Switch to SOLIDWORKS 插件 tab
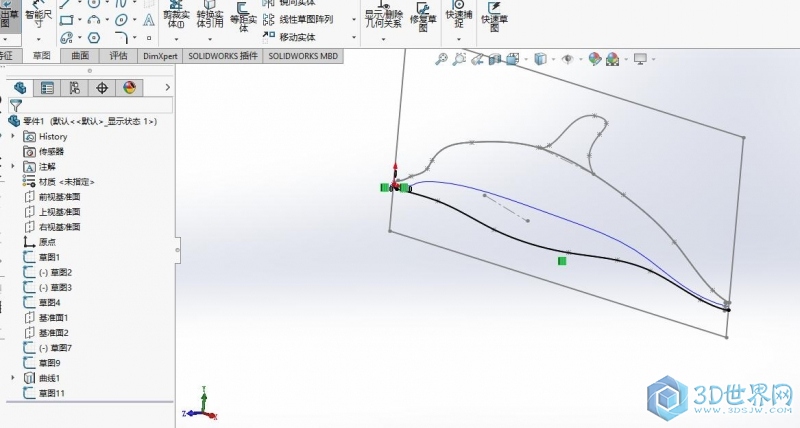 coord(223,56)
